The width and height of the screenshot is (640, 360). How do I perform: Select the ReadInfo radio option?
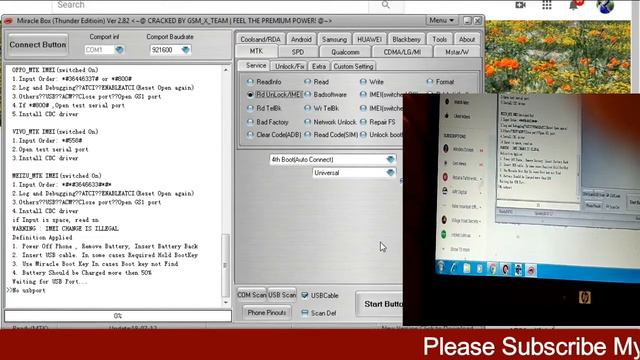264,82
